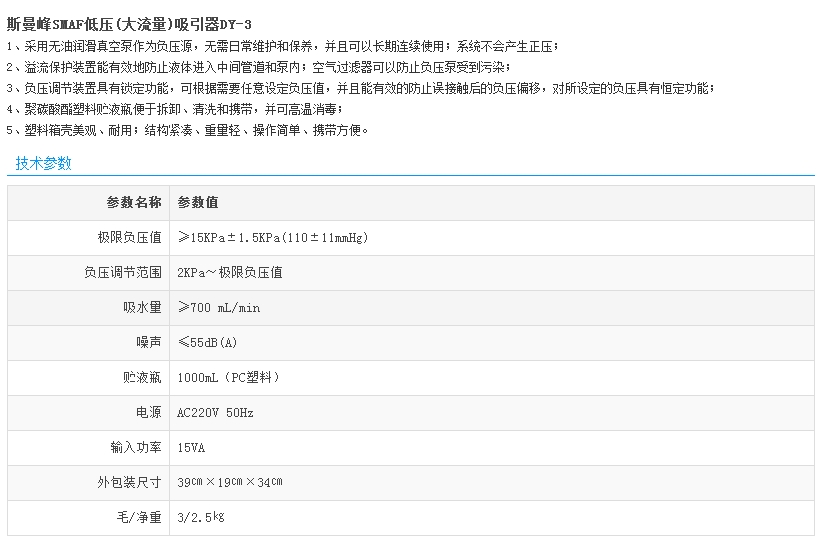Click the ≥15KPa±1.5KPa value cell

point(272,237)
